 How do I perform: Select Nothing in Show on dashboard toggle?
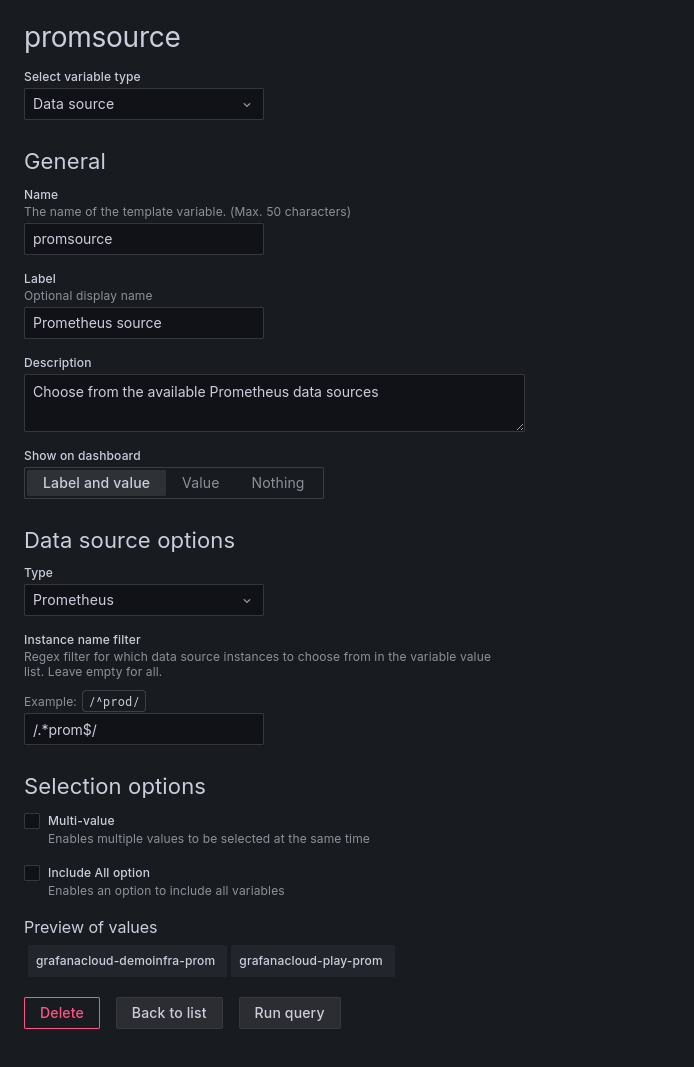[277, 482]
